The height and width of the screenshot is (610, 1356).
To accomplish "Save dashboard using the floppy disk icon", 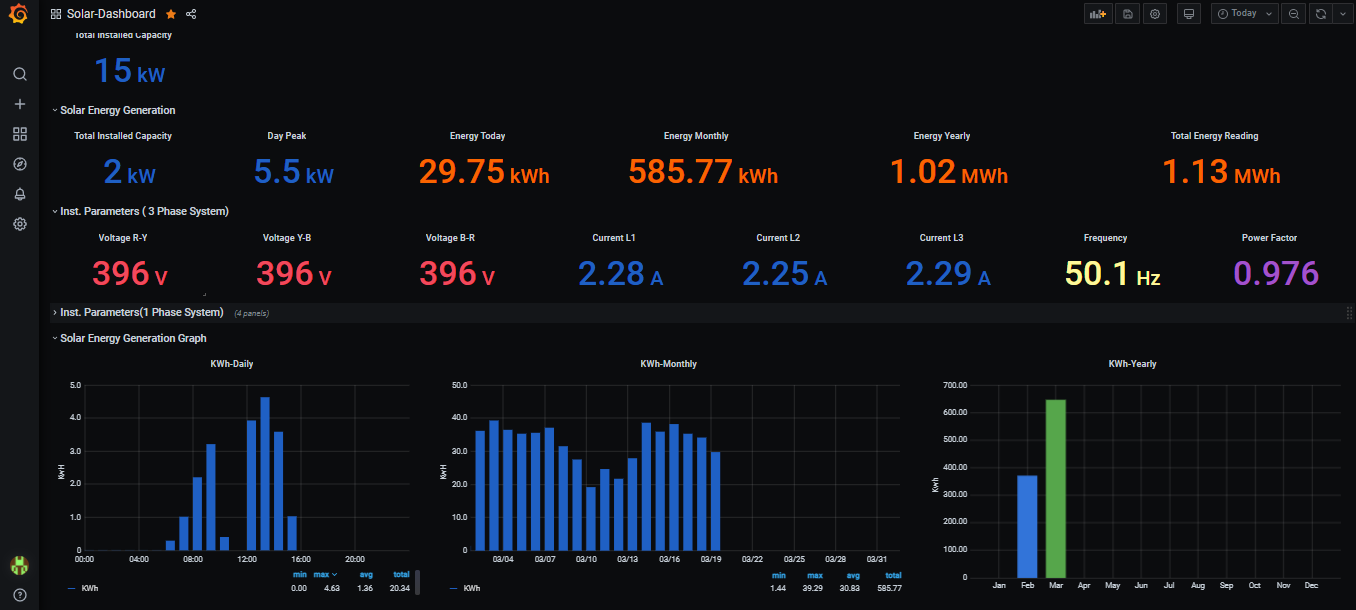I will (x=1127, y=14).
